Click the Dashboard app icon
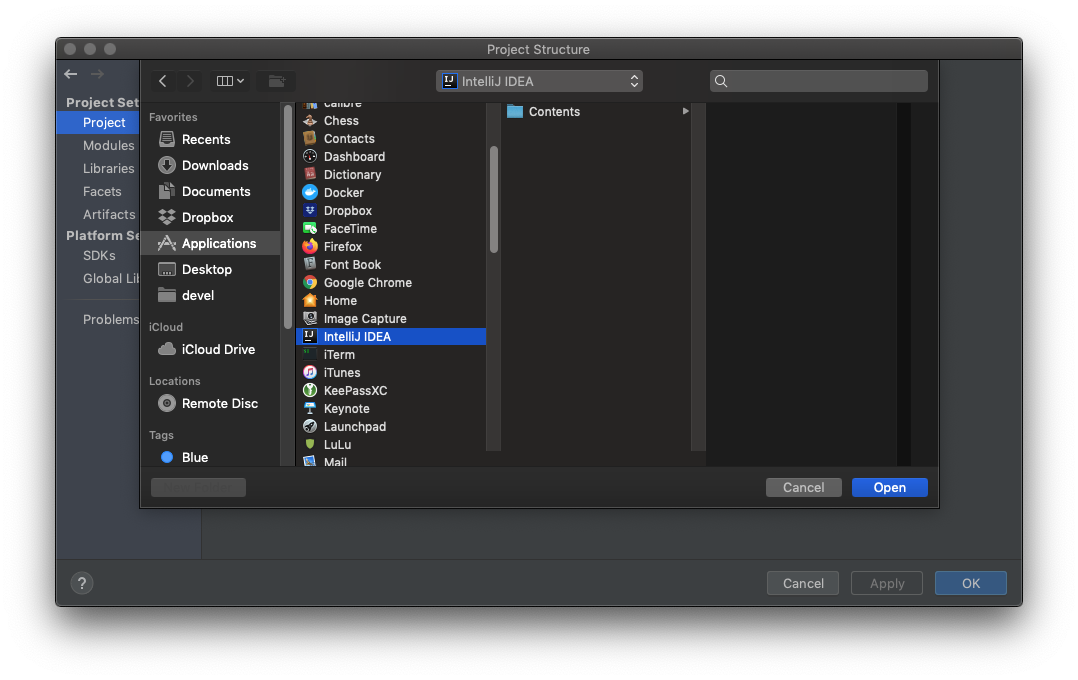1078x680 pixels. click(x=310, y=156)
